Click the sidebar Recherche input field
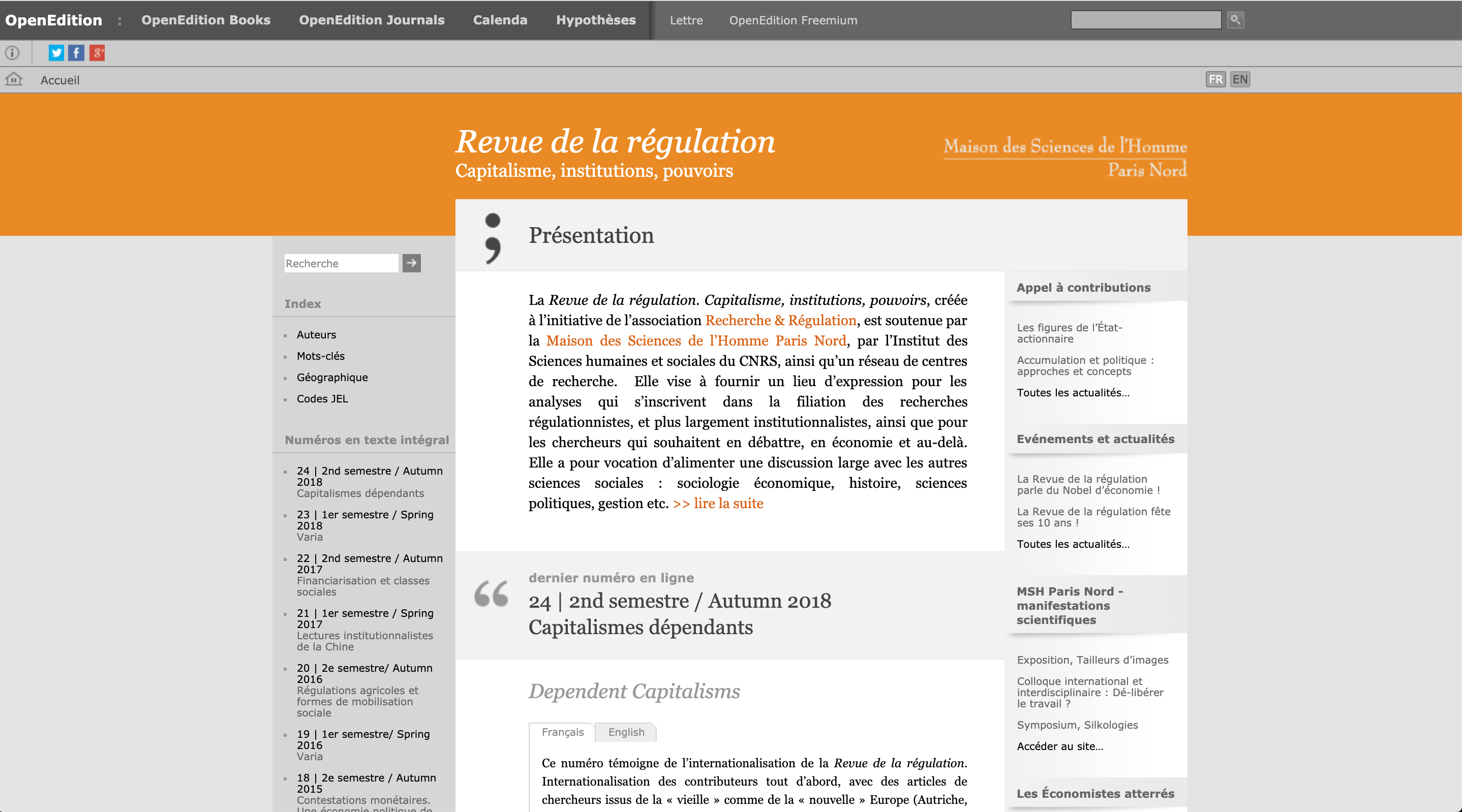Viewport: 1462px width, 812px height. click(341, 263)
